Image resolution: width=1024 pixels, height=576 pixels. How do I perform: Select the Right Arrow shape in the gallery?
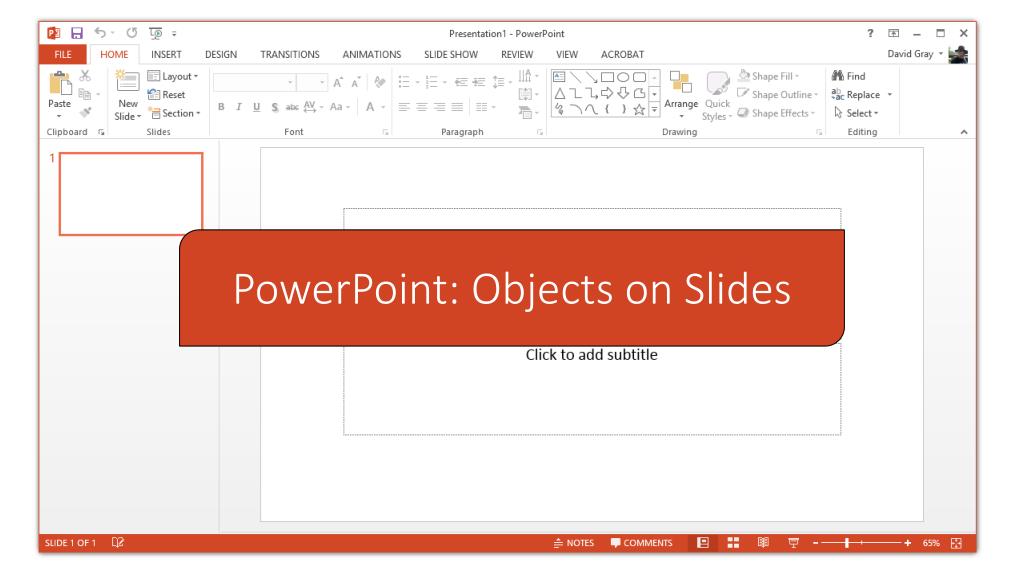607,93
